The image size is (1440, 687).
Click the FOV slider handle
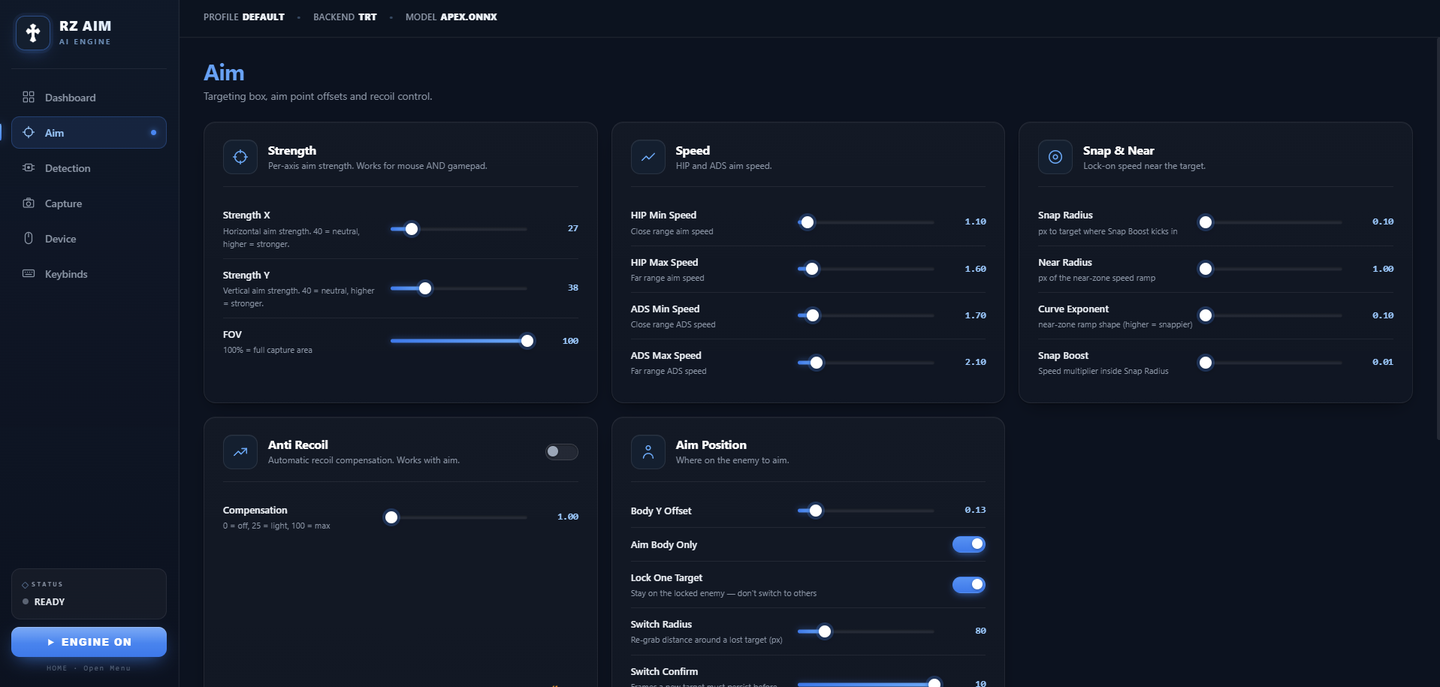(527, 341)
